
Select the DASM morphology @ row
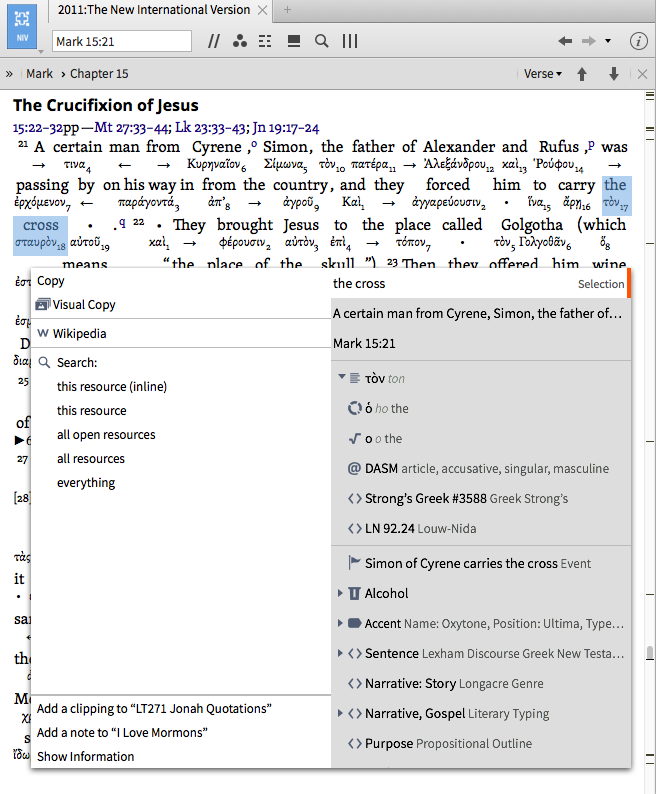pos(480,468)
